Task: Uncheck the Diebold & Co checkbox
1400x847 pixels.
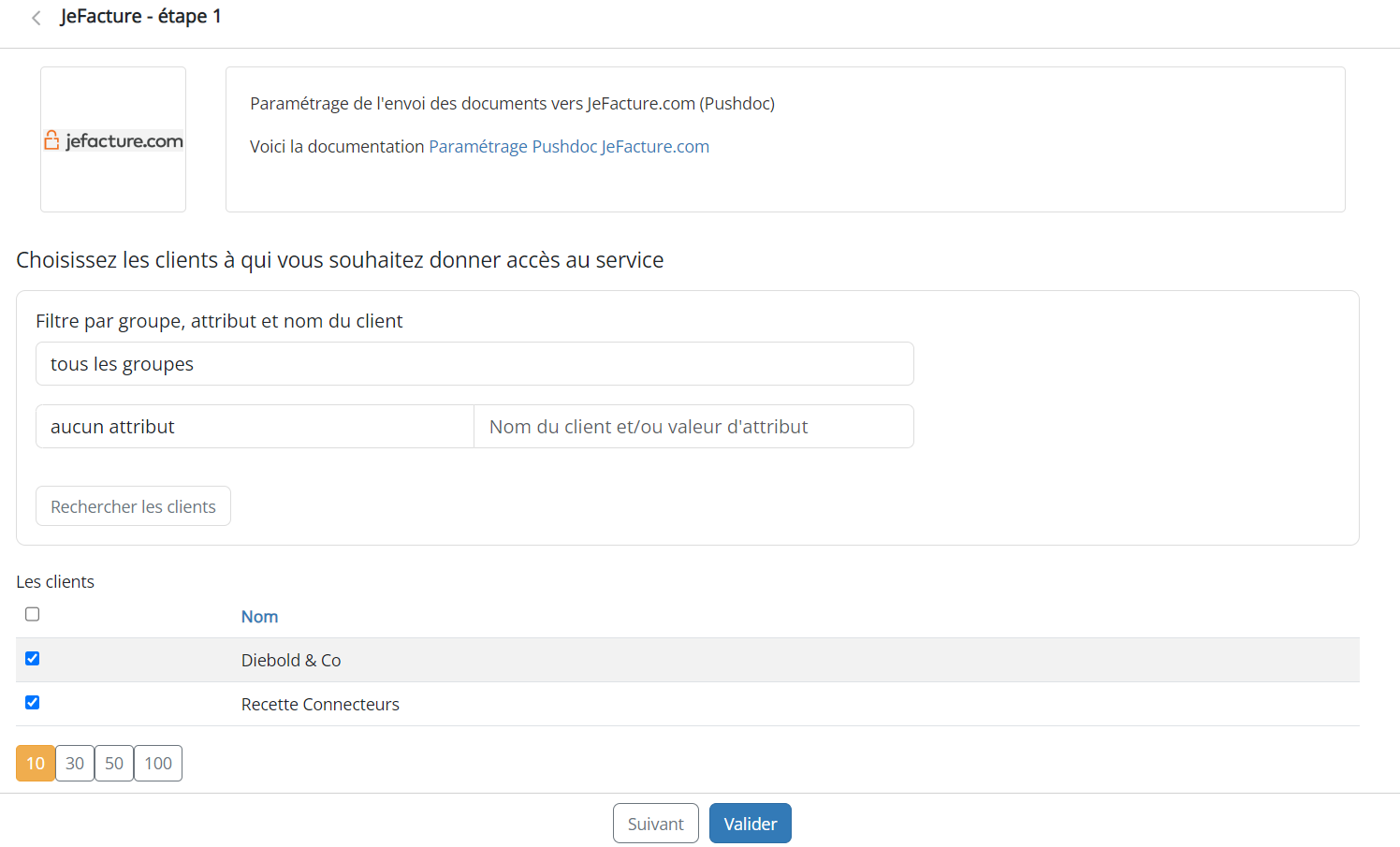Action: coord(33,659)
